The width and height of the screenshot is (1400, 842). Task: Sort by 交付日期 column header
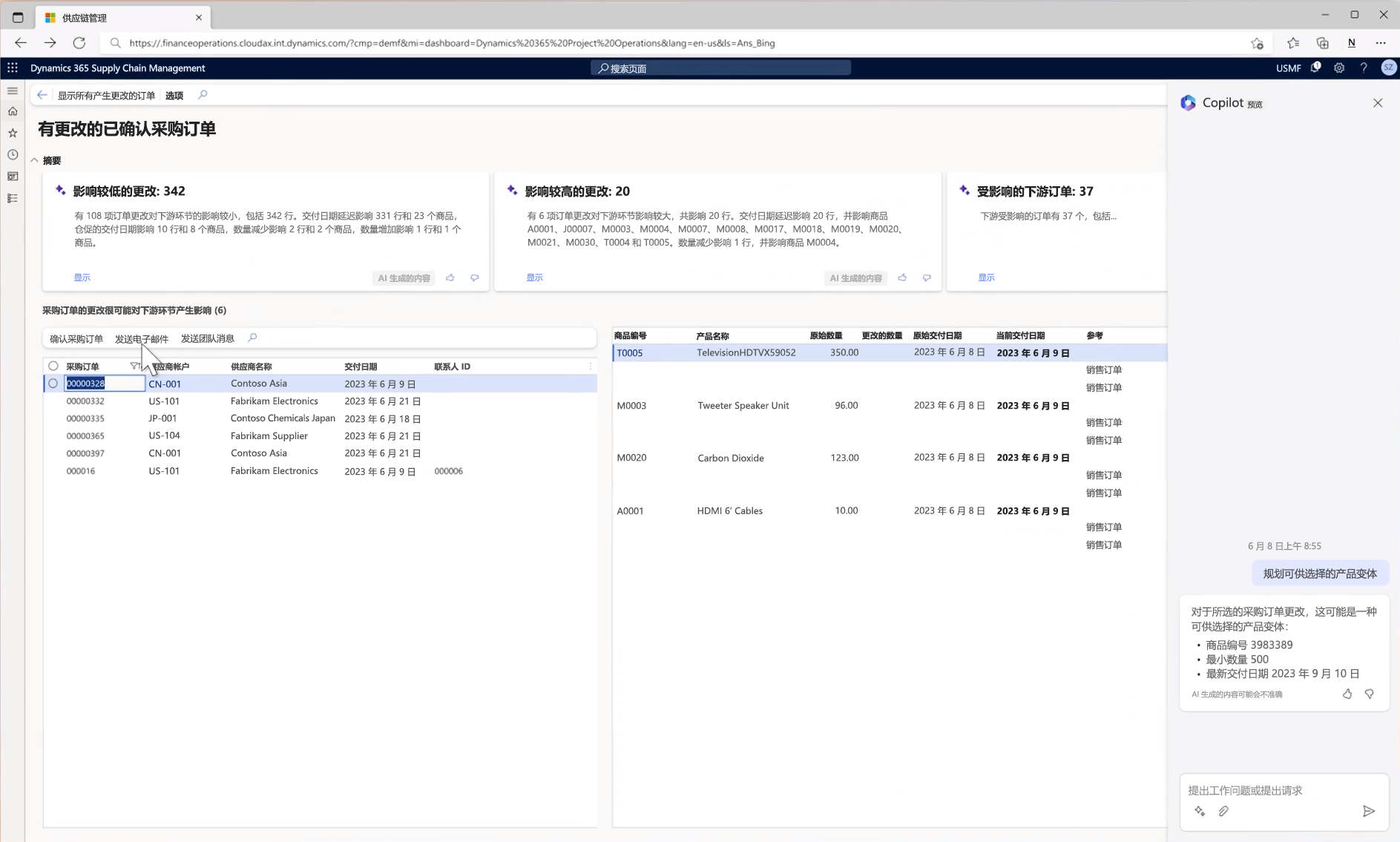[x=361, y=366]
